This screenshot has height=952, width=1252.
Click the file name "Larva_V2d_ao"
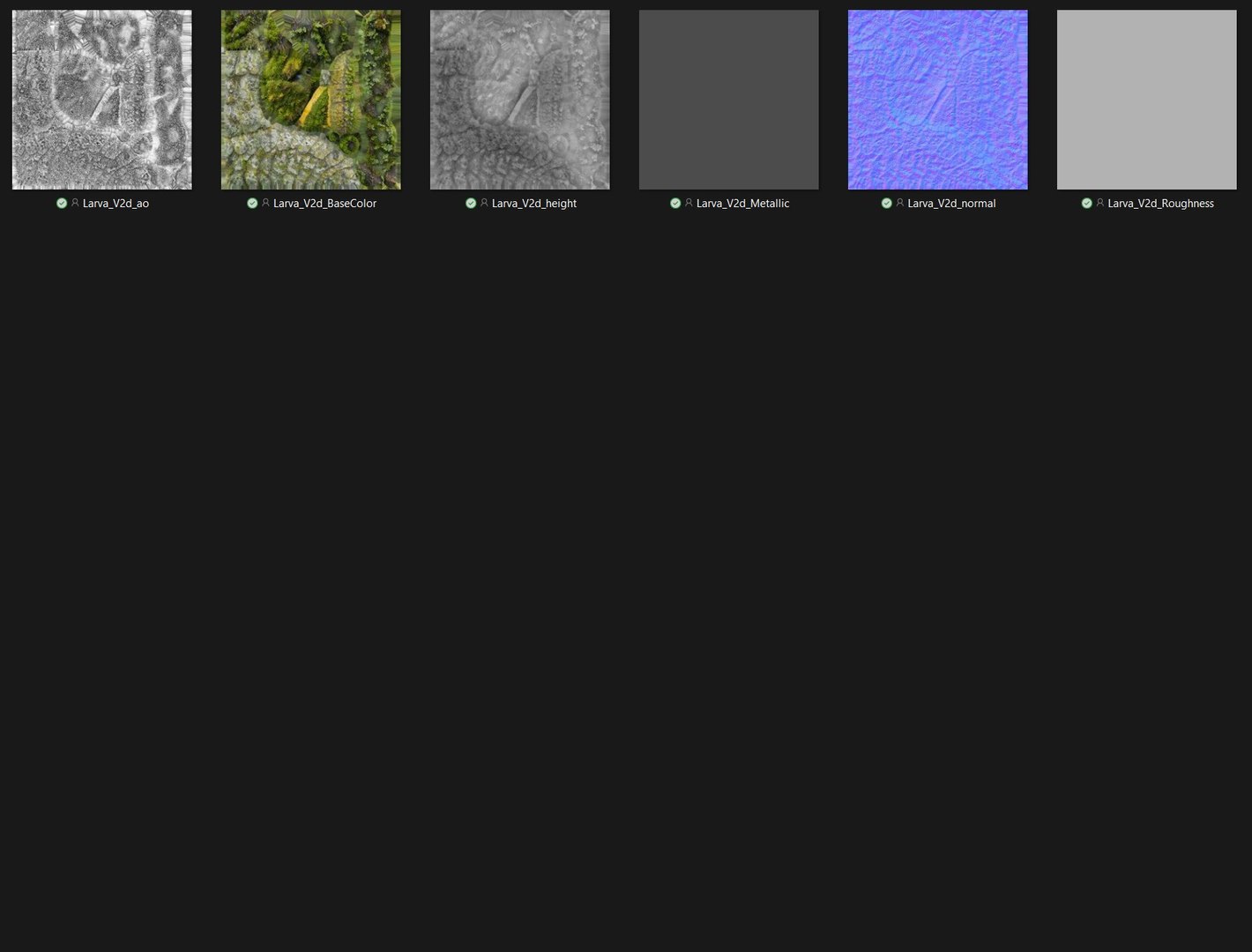[116, 204]
